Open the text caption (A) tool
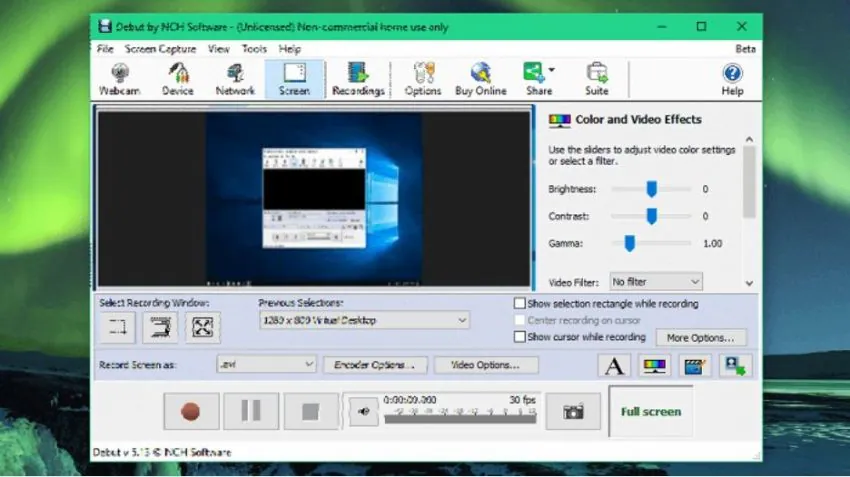850x477 pixels. pyautogui.click(x=614, y=366)
